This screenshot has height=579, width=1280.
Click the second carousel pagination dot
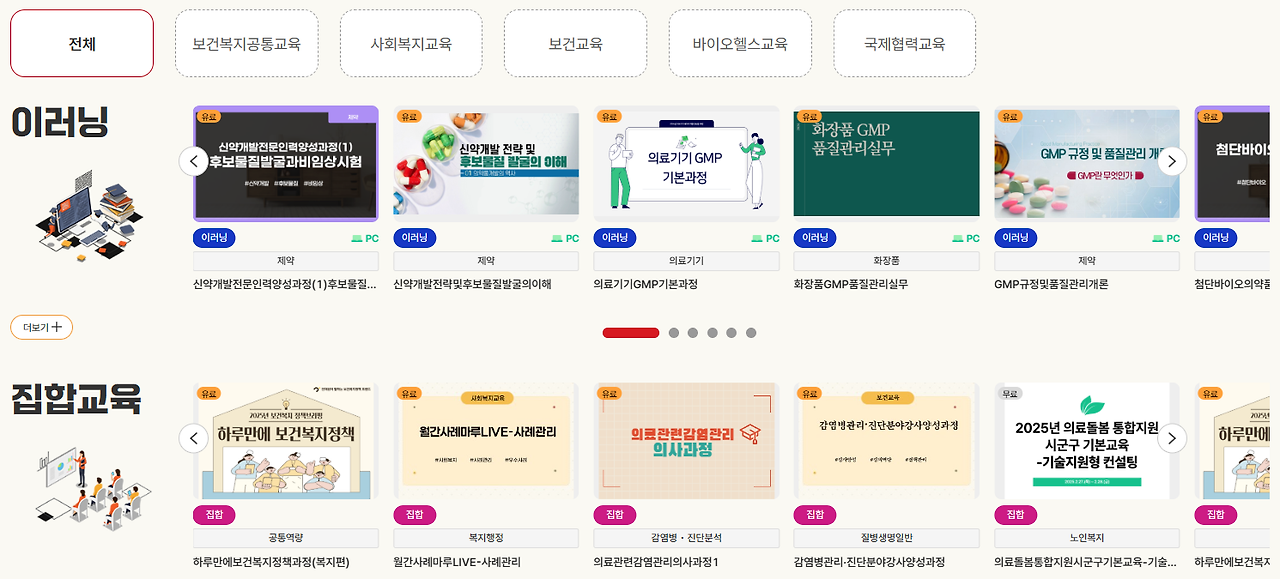[x=672, y=331]
